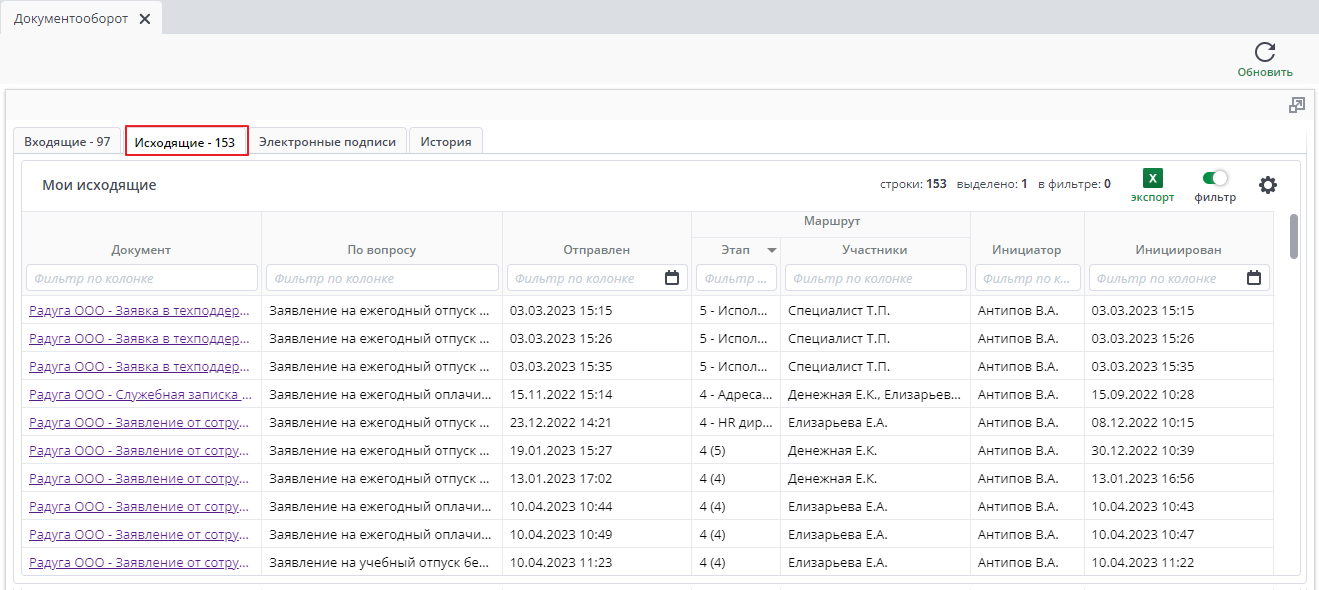
Task: Select initiated date 30.12.2022 10:39
Action: pyautogui.click(x=1179, y=451)
